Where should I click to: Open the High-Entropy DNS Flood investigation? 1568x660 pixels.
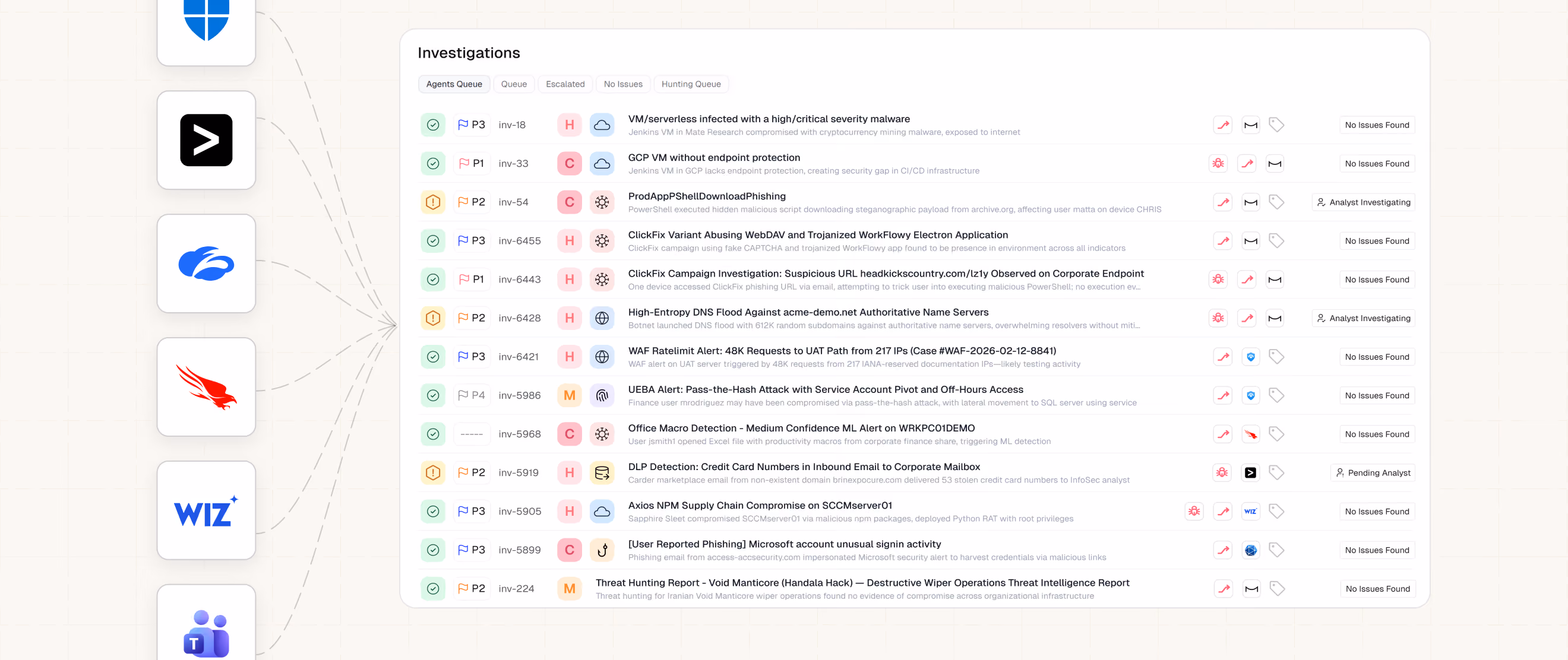(x=808, y=312)
